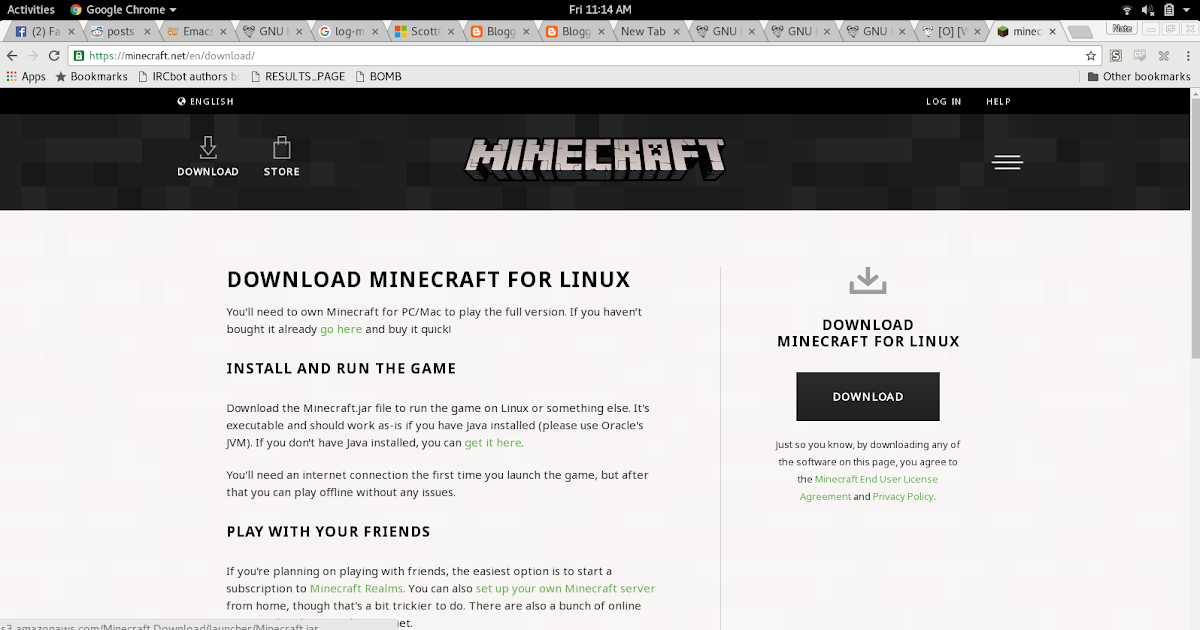Close the Emacs tab
1200x630 pixels.
[222, 31]
